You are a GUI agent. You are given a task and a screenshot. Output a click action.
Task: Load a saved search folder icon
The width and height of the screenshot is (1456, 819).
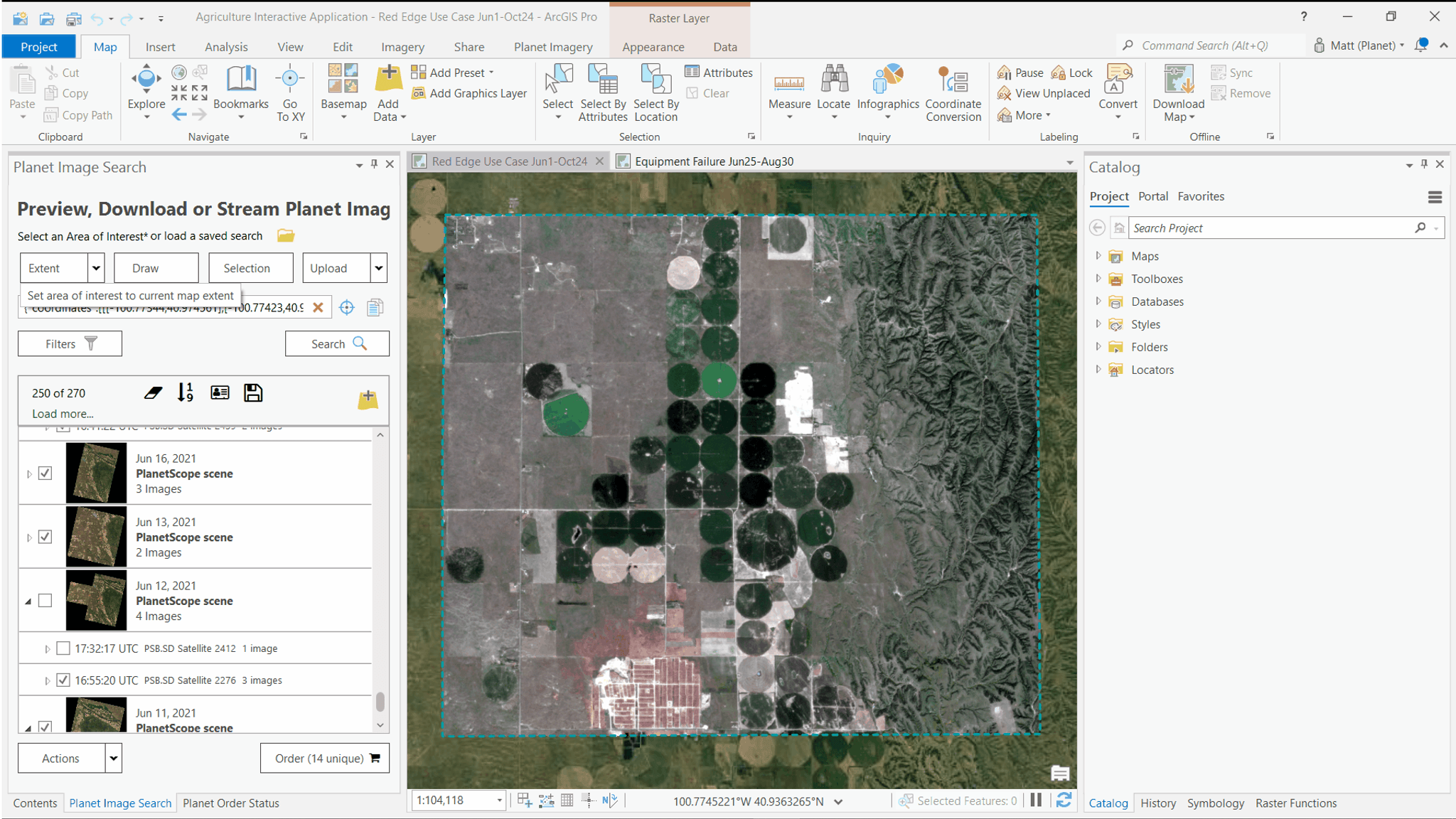(286, 235)
